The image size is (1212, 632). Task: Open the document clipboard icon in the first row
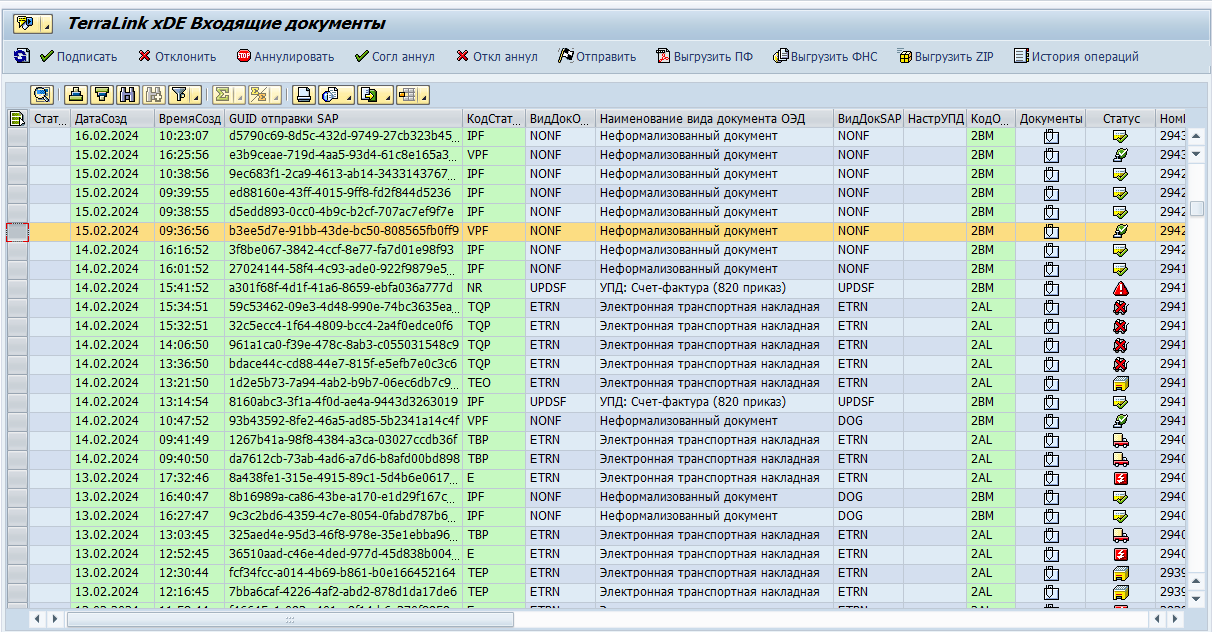[1051, 136]
